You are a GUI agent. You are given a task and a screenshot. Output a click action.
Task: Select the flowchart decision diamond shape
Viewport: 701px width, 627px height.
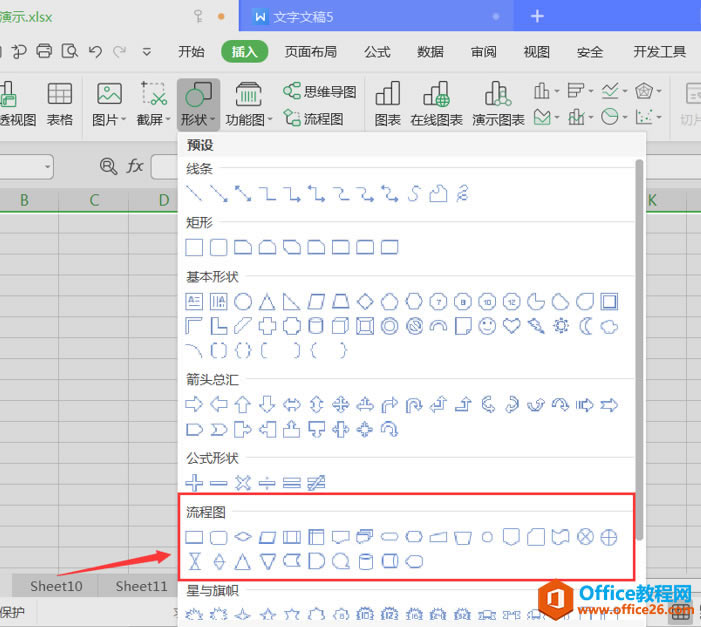pyautogui.click(x=243, y=537)
